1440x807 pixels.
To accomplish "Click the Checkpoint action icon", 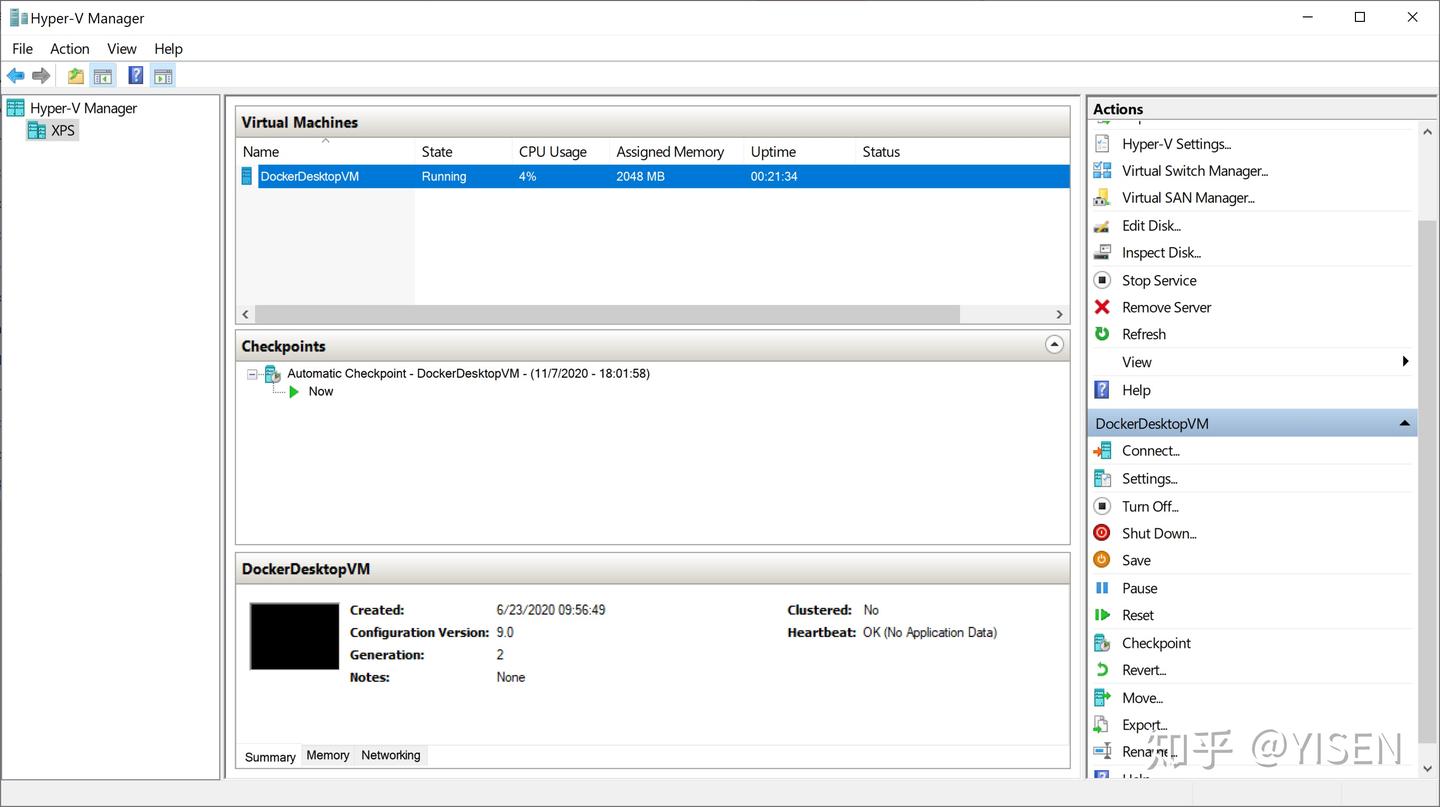I will (1102, 643).
